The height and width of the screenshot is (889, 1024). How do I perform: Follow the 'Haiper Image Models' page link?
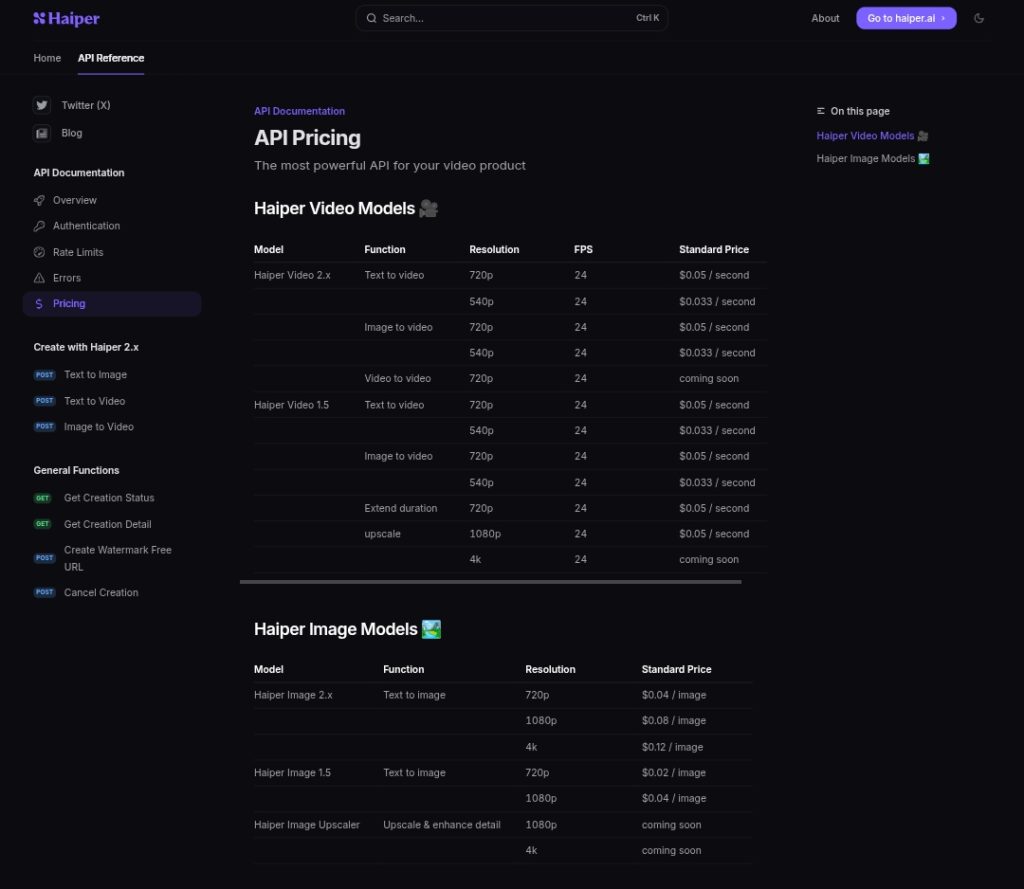point(865,157)
